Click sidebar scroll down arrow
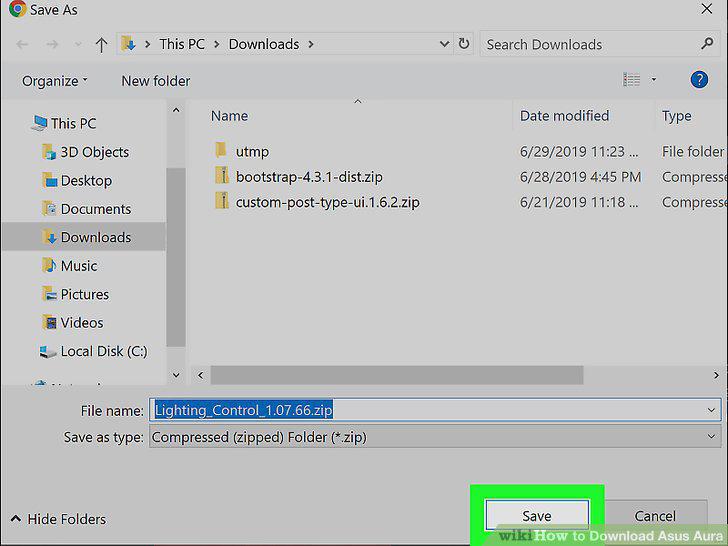The width and height of the screenshot is (728, 546). click(176, 375)
